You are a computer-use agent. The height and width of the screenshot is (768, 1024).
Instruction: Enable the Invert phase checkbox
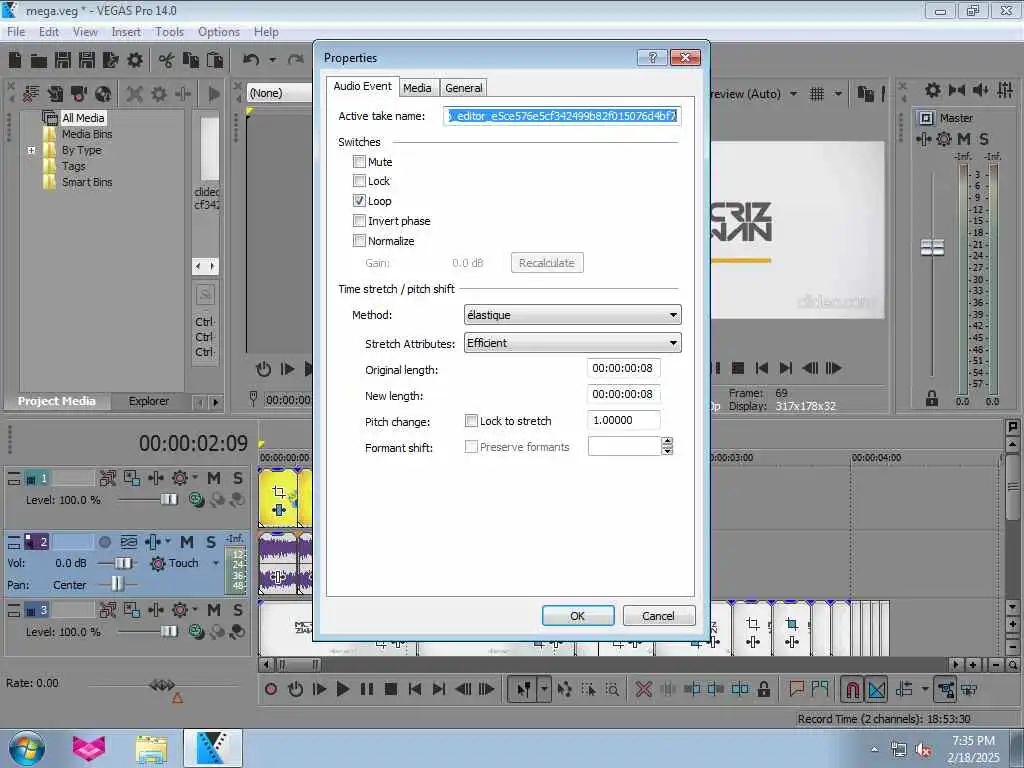359,221
